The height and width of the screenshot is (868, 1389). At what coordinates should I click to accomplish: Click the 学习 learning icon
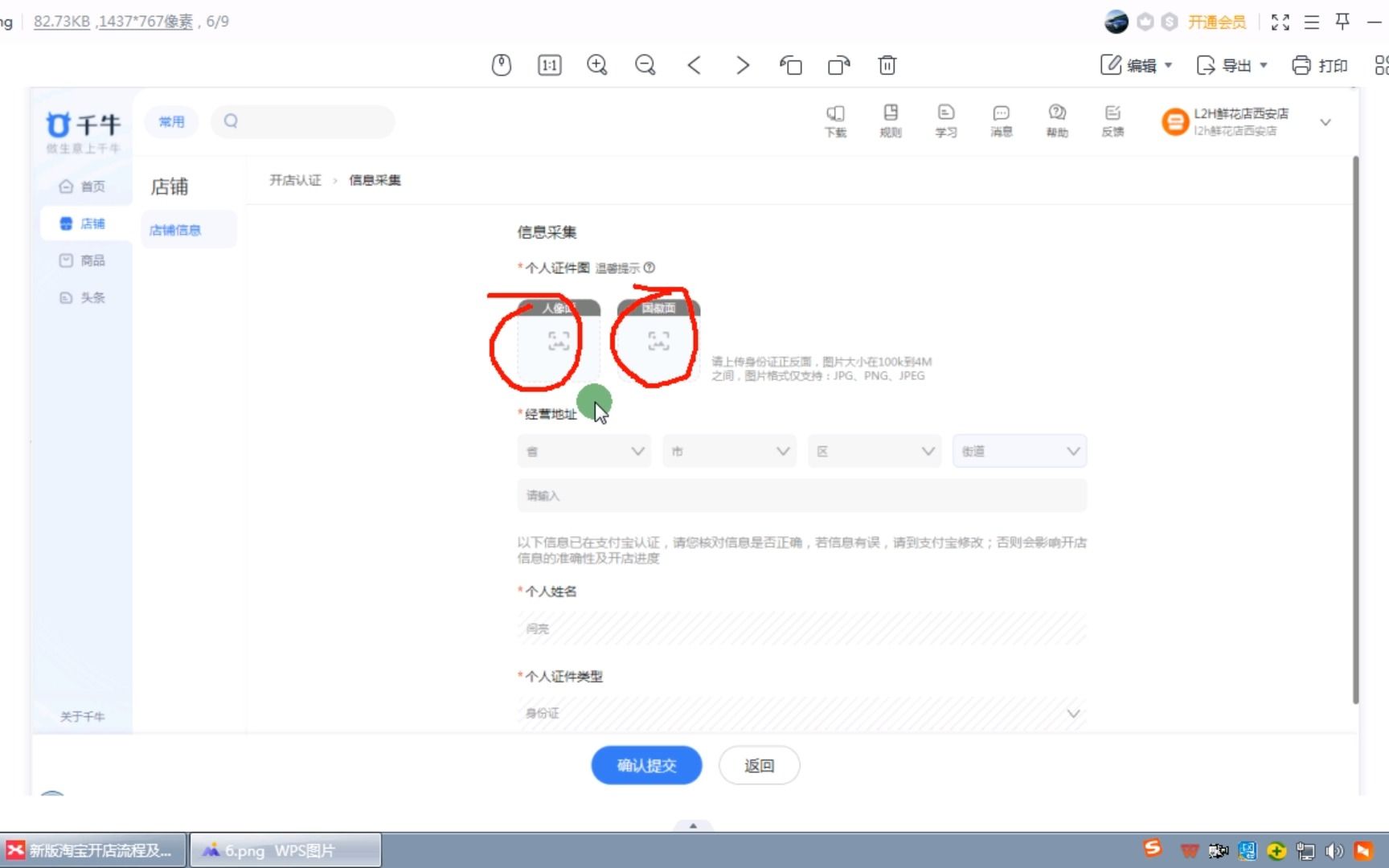coord(946,121)
